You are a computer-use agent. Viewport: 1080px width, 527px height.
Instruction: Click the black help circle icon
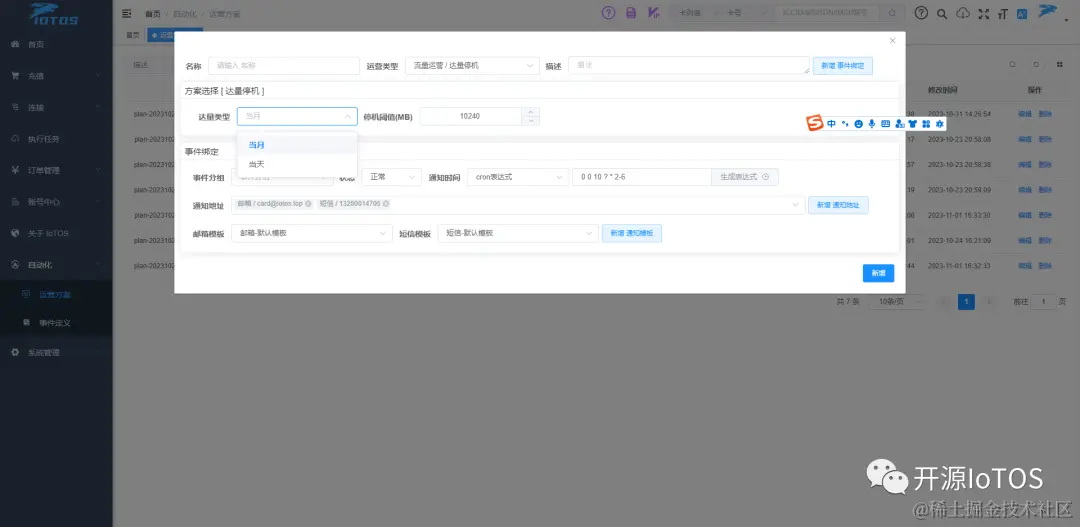[x=921, y=13]
